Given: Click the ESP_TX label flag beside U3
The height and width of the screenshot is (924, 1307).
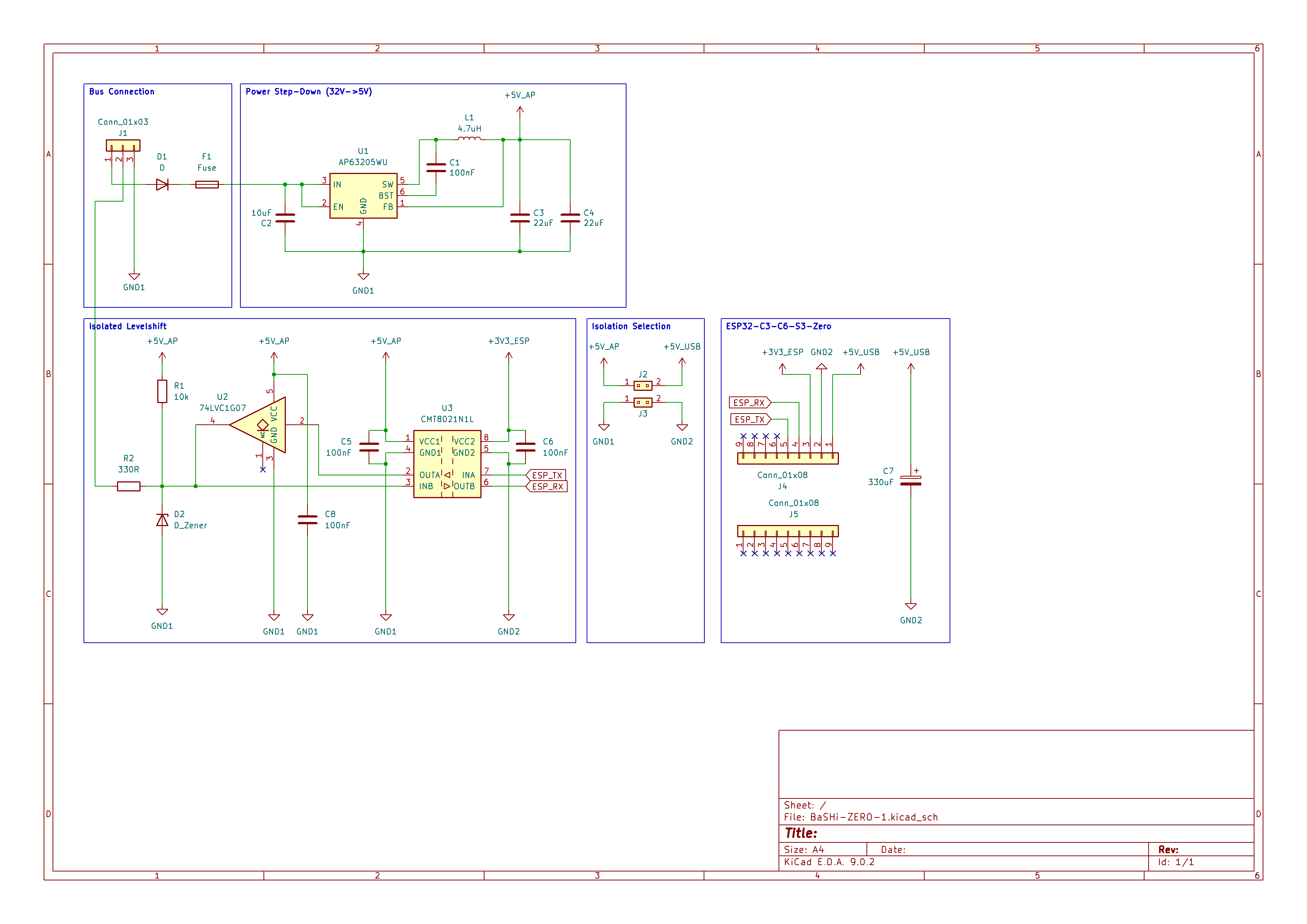Looking at the screenshot, I should click(546, 475).
